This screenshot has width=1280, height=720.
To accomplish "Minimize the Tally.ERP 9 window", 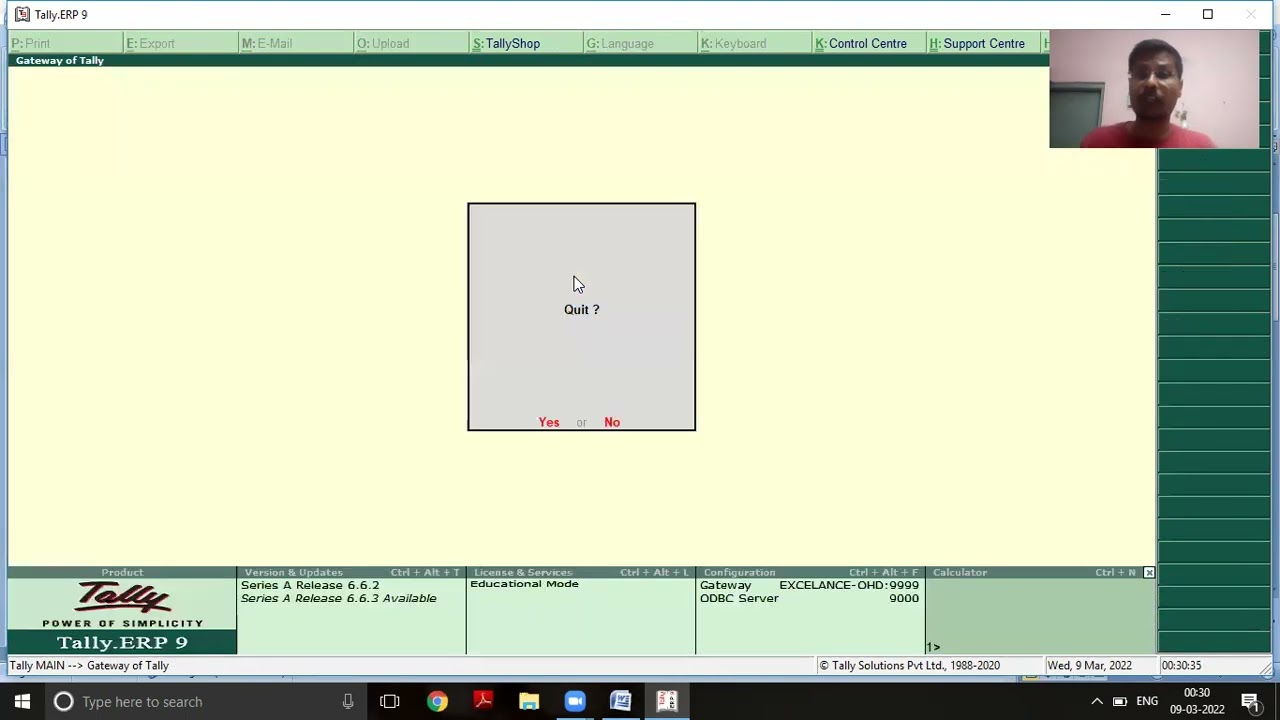I will pyautogui.click(x=1165, y=14).
